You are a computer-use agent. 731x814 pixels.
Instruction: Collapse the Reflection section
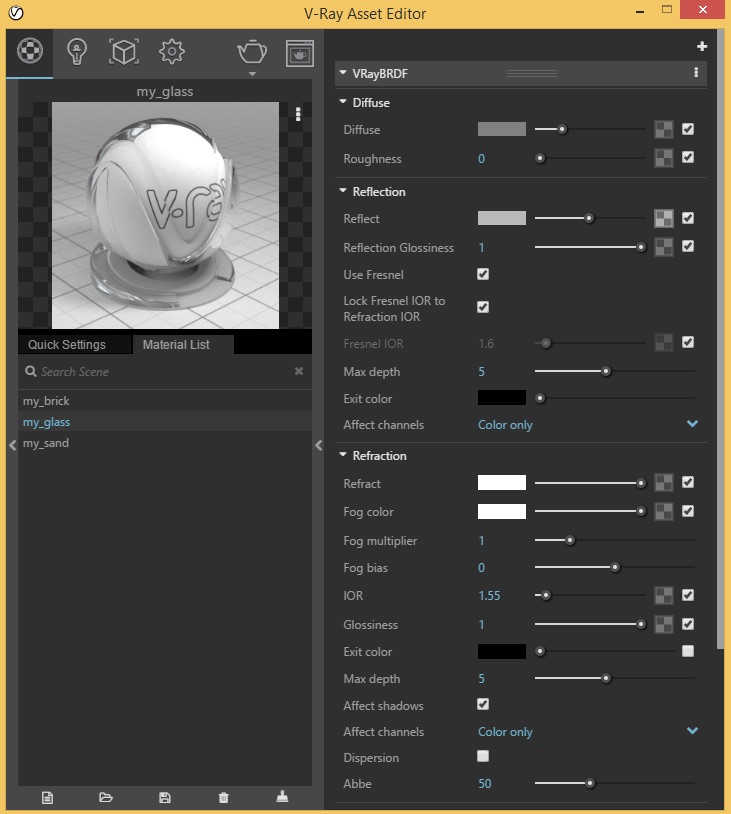[343, 191]
